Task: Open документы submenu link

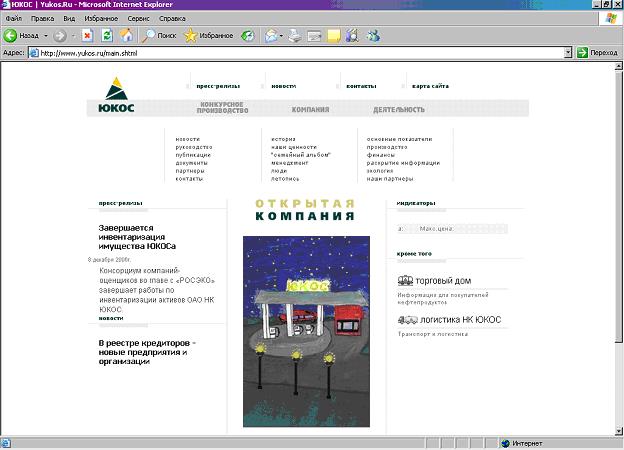Action: pyautogui.click(x=191, y=163)
